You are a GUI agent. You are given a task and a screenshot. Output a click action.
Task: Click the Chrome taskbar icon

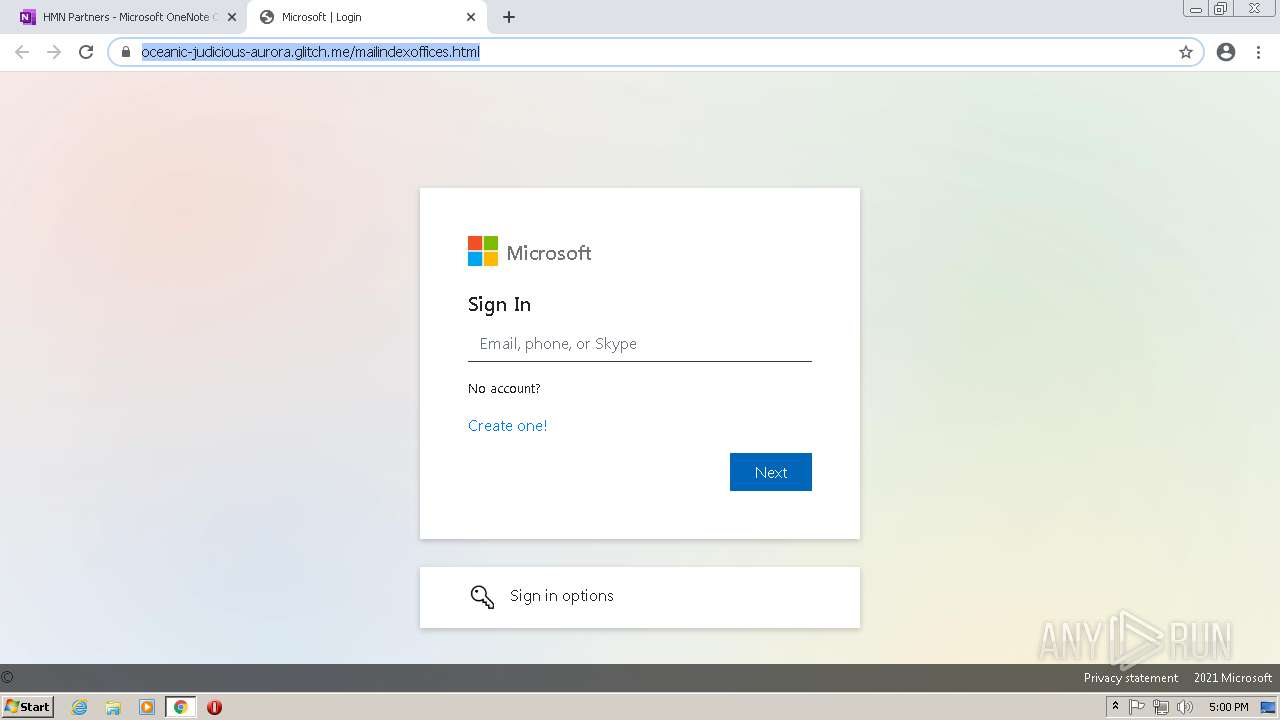tap(180, 707)
